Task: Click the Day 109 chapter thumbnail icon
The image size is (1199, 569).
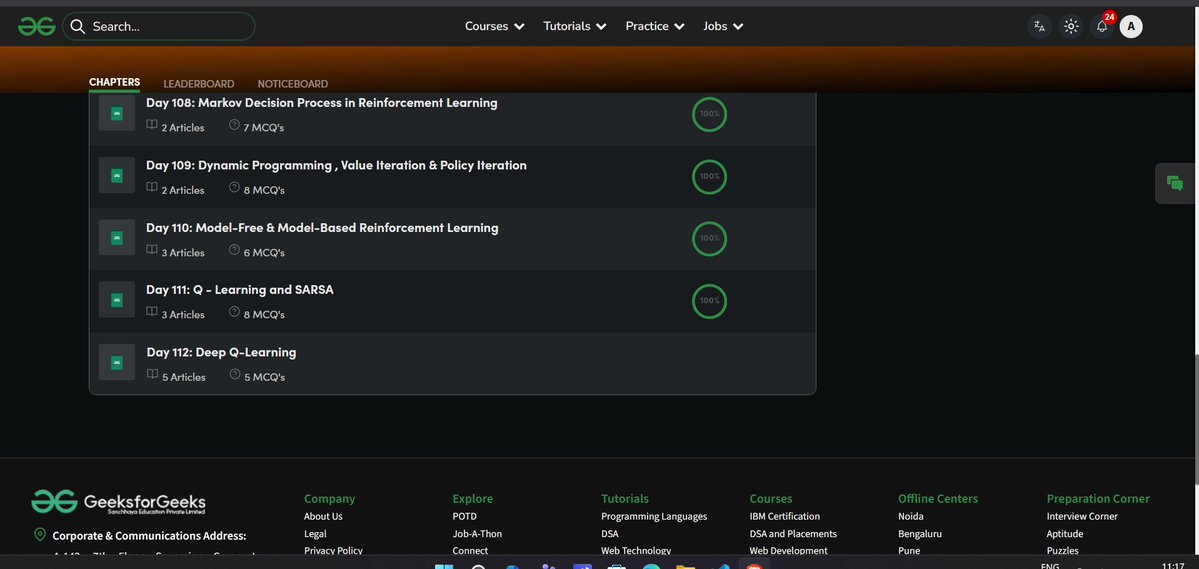Action: click(x=117, y=175)
